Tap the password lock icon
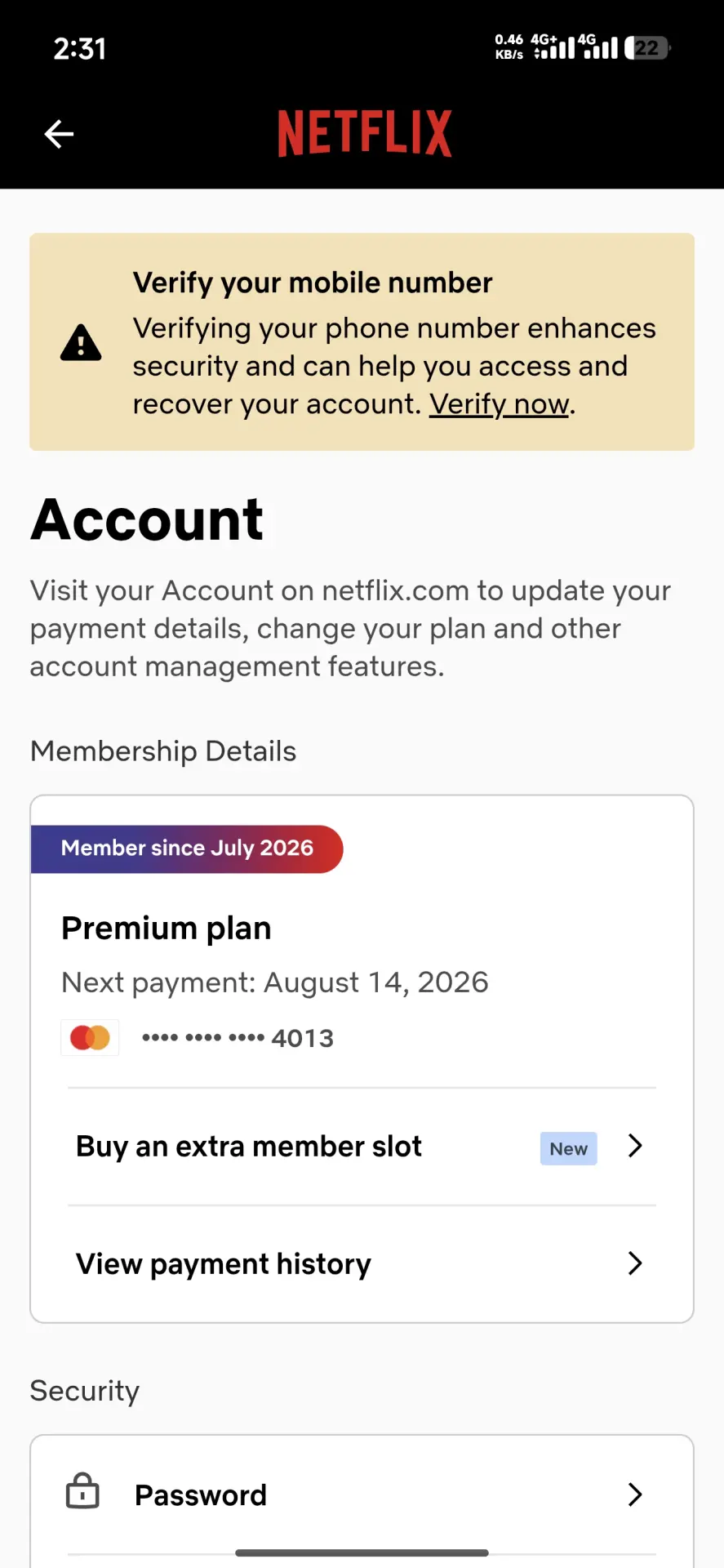The height and width of the screenshot is (1568, 724). click(x=82, y=1491)
